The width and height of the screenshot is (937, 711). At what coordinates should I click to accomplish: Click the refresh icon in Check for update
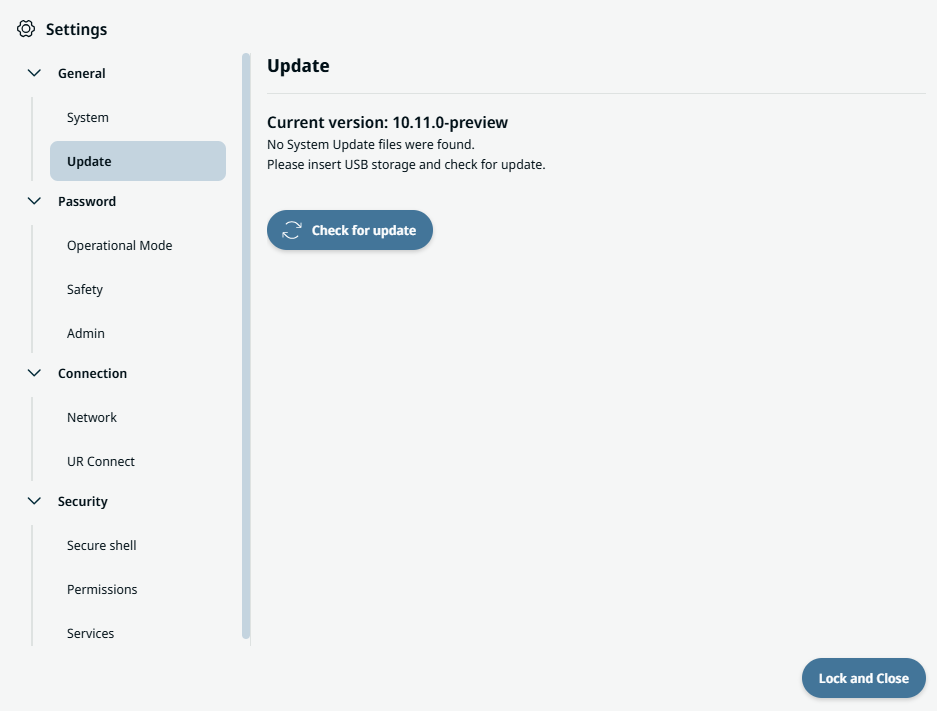(x=292, y=230)
